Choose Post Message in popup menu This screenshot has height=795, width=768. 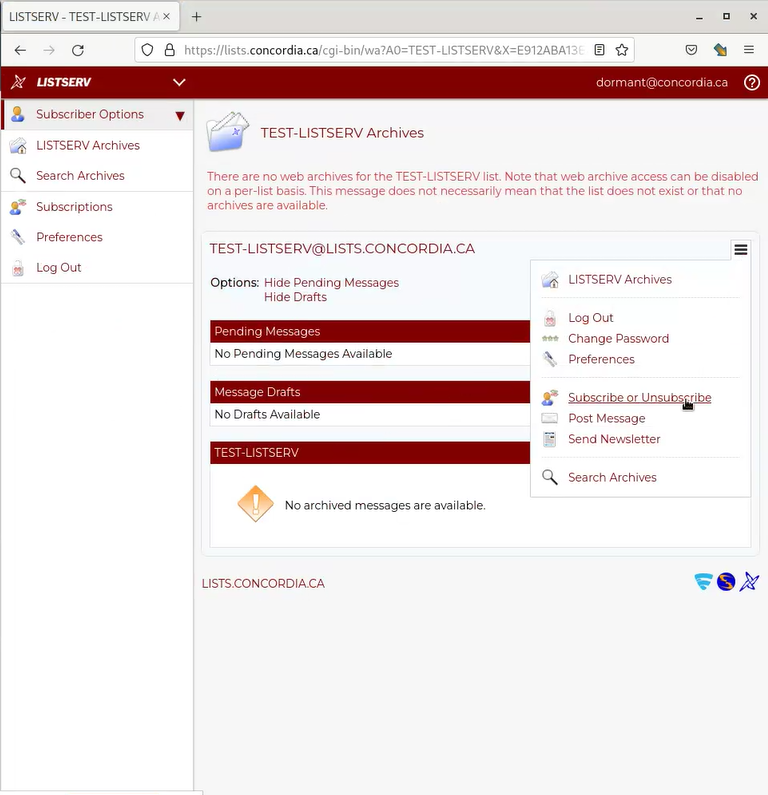pyautogui.click(x=607, y=418)
